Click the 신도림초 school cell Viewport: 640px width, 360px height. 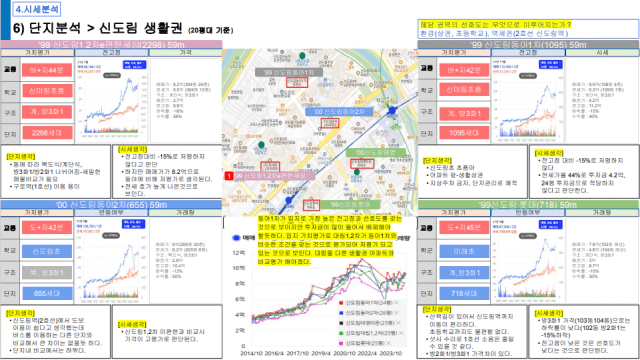point(47,251)
